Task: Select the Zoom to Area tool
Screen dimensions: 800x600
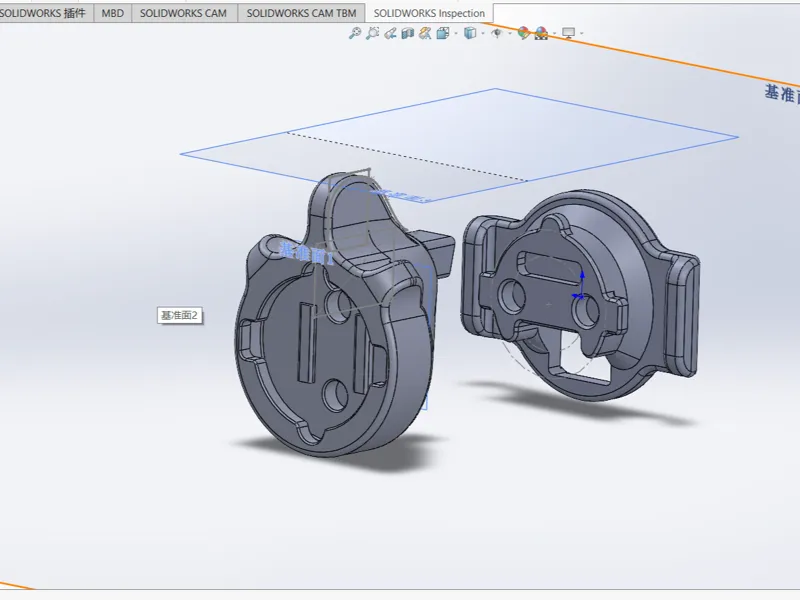Action: (372, 33)
